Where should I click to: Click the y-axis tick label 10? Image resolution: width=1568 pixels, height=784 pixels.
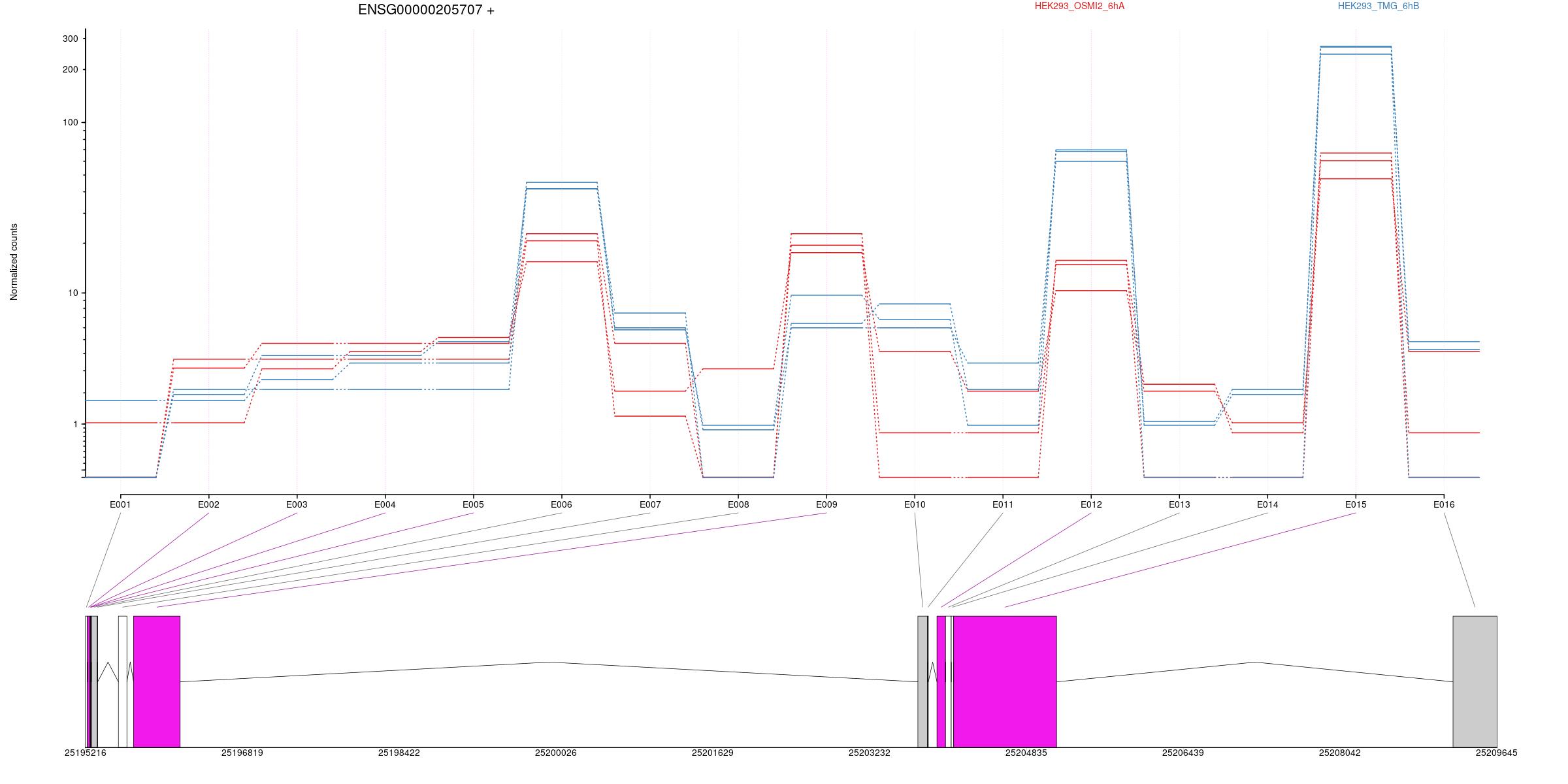[73, 293]
